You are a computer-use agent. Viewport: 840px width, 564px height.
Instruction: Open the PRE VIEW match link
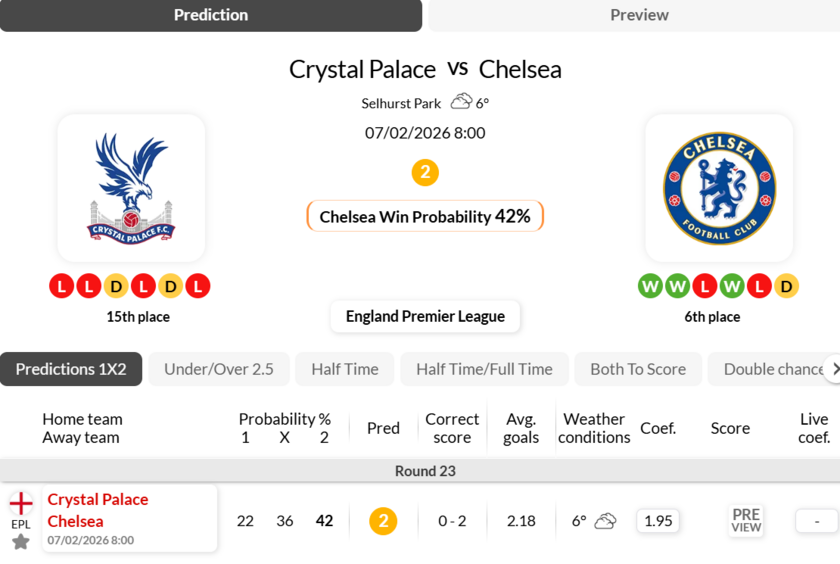pyautogui.click(x=746, y=521)
